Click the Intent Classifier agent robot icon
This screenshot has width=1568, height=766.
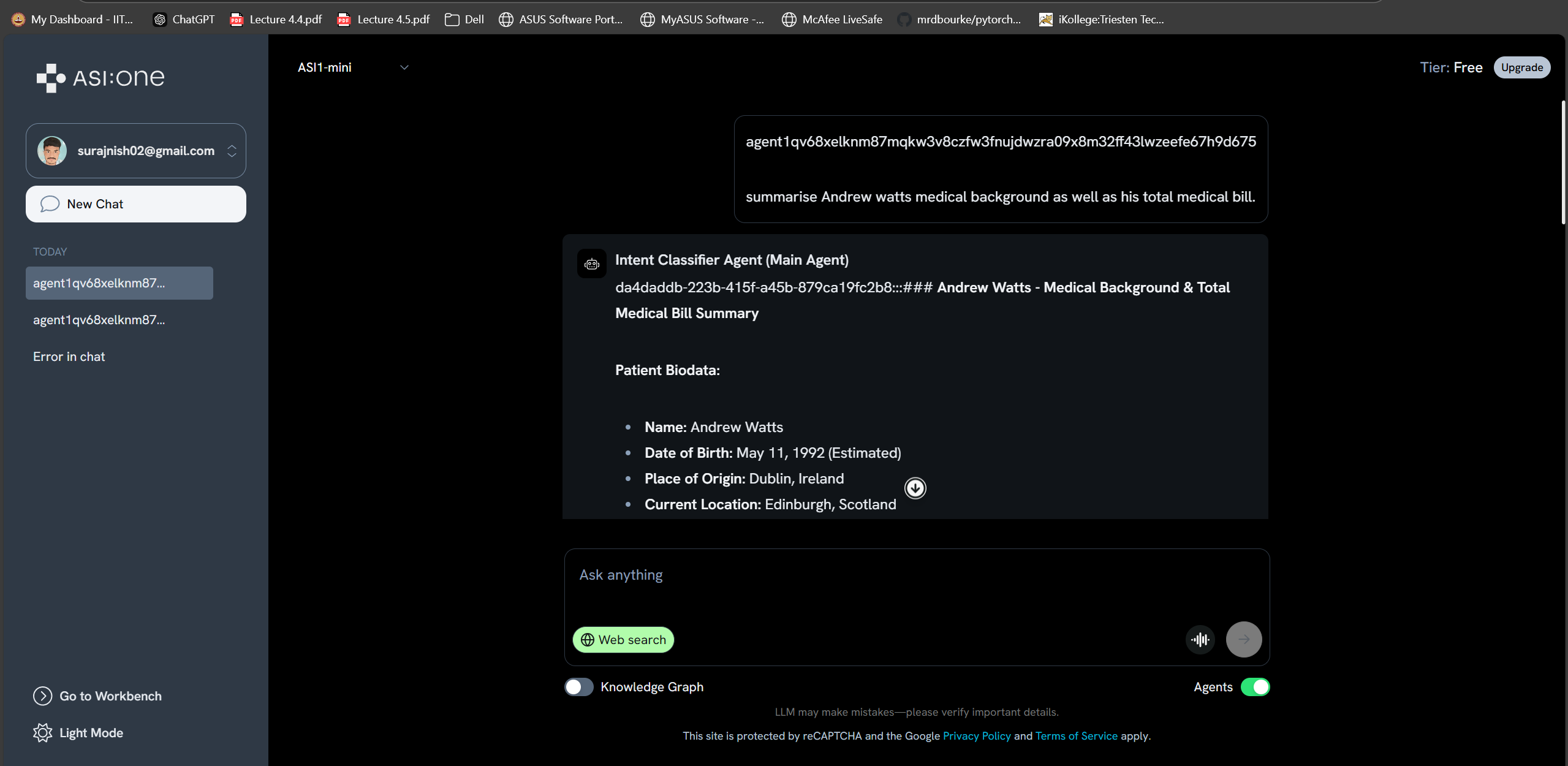tap(591, 264)
